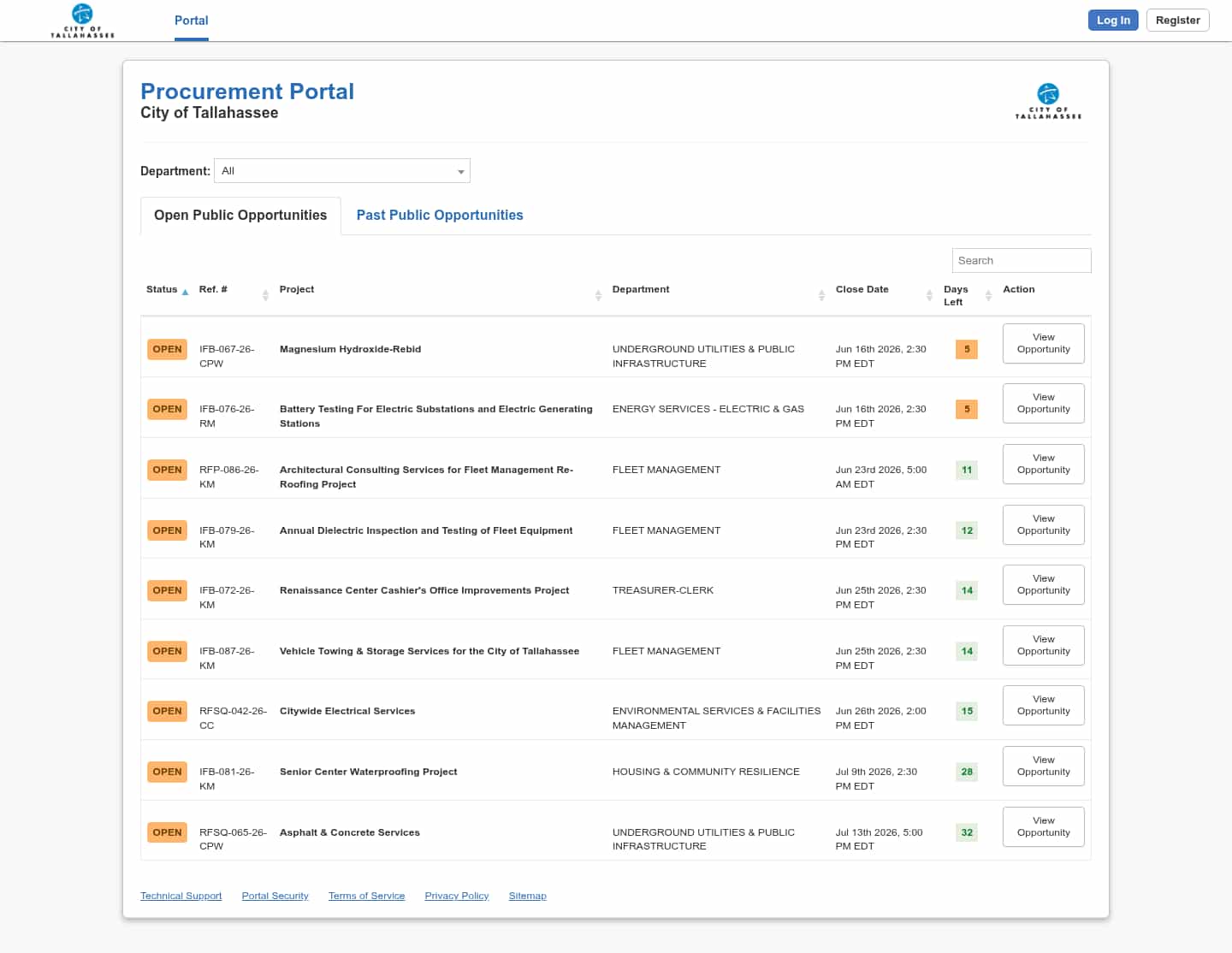This screenshot has width=1232, height=953.
Task: Click the reference number IFB-072-26-KM
Action: point(227,597)
